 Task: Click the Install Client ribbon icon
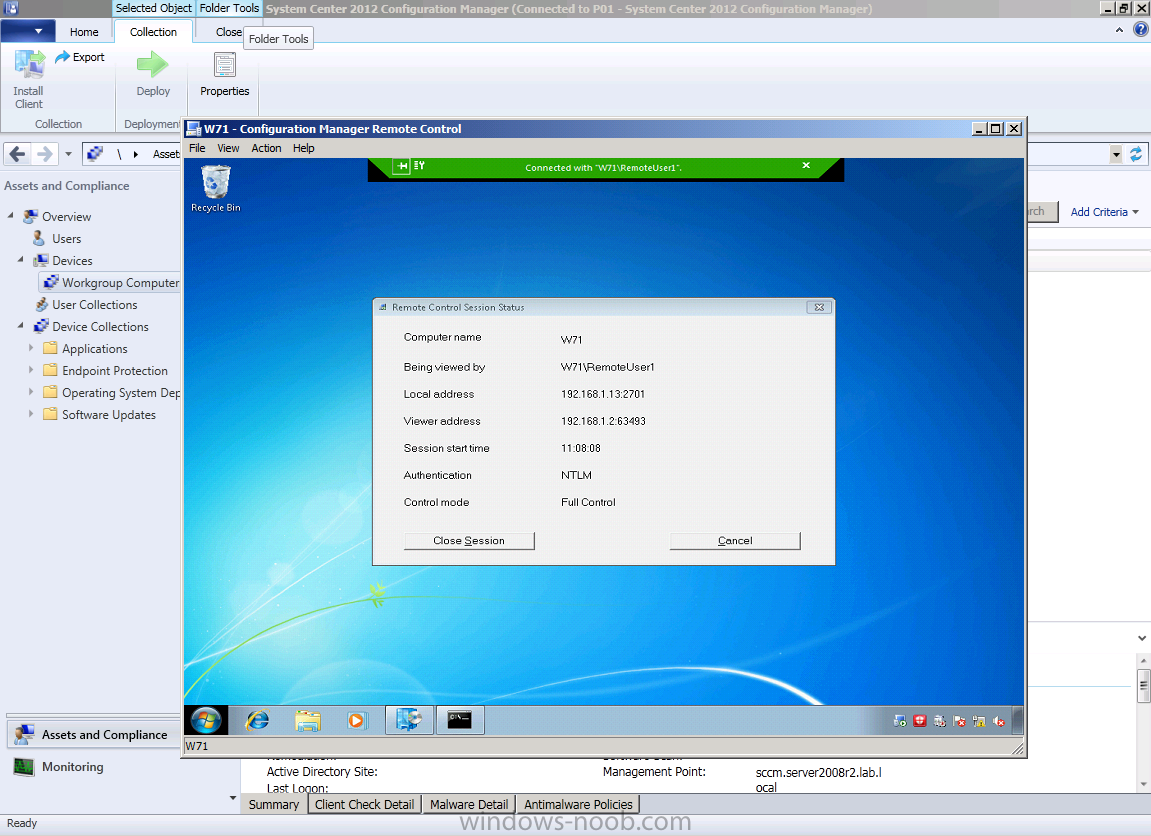click(29, 65)
